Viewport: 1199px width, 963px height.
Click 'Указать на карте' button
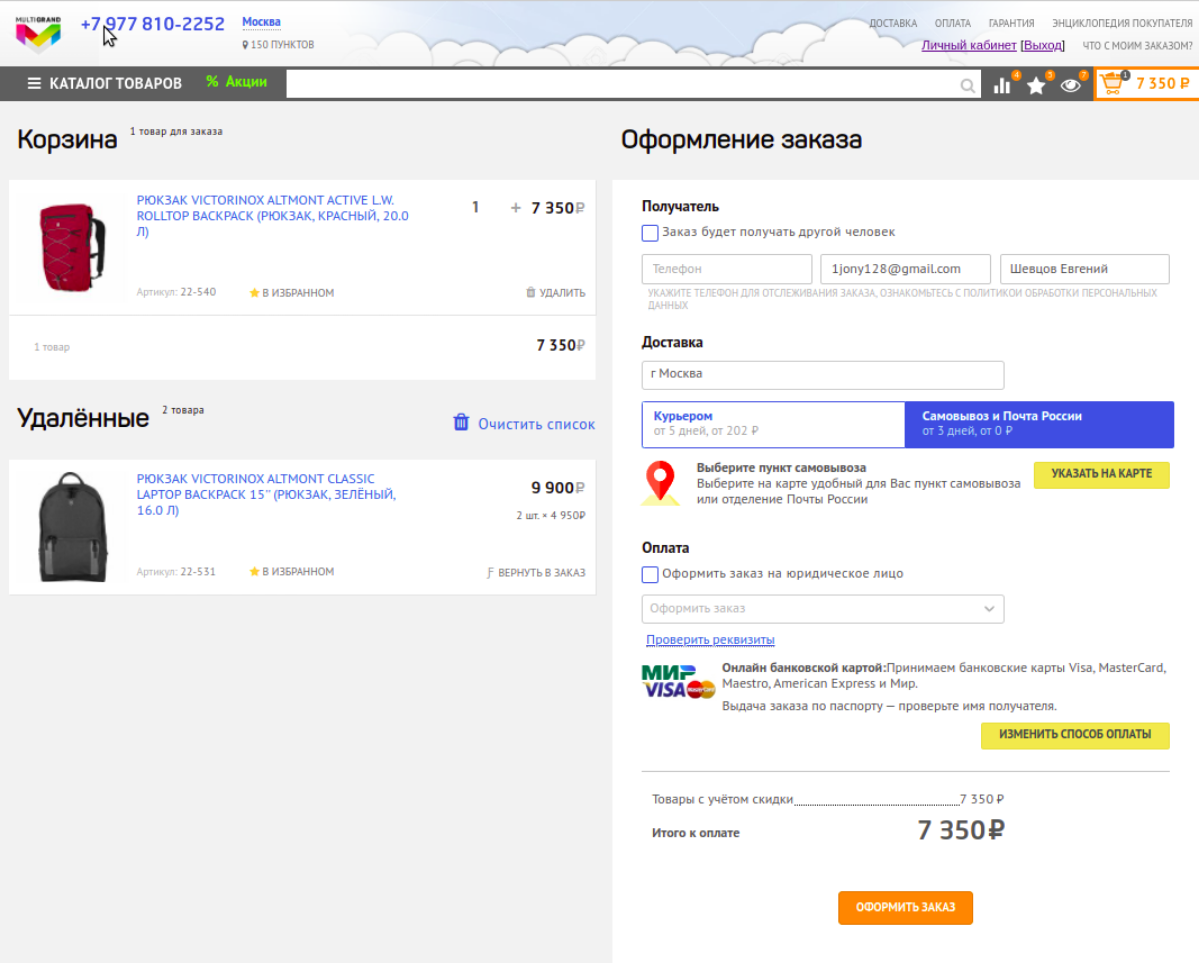tap(1101, 474)
